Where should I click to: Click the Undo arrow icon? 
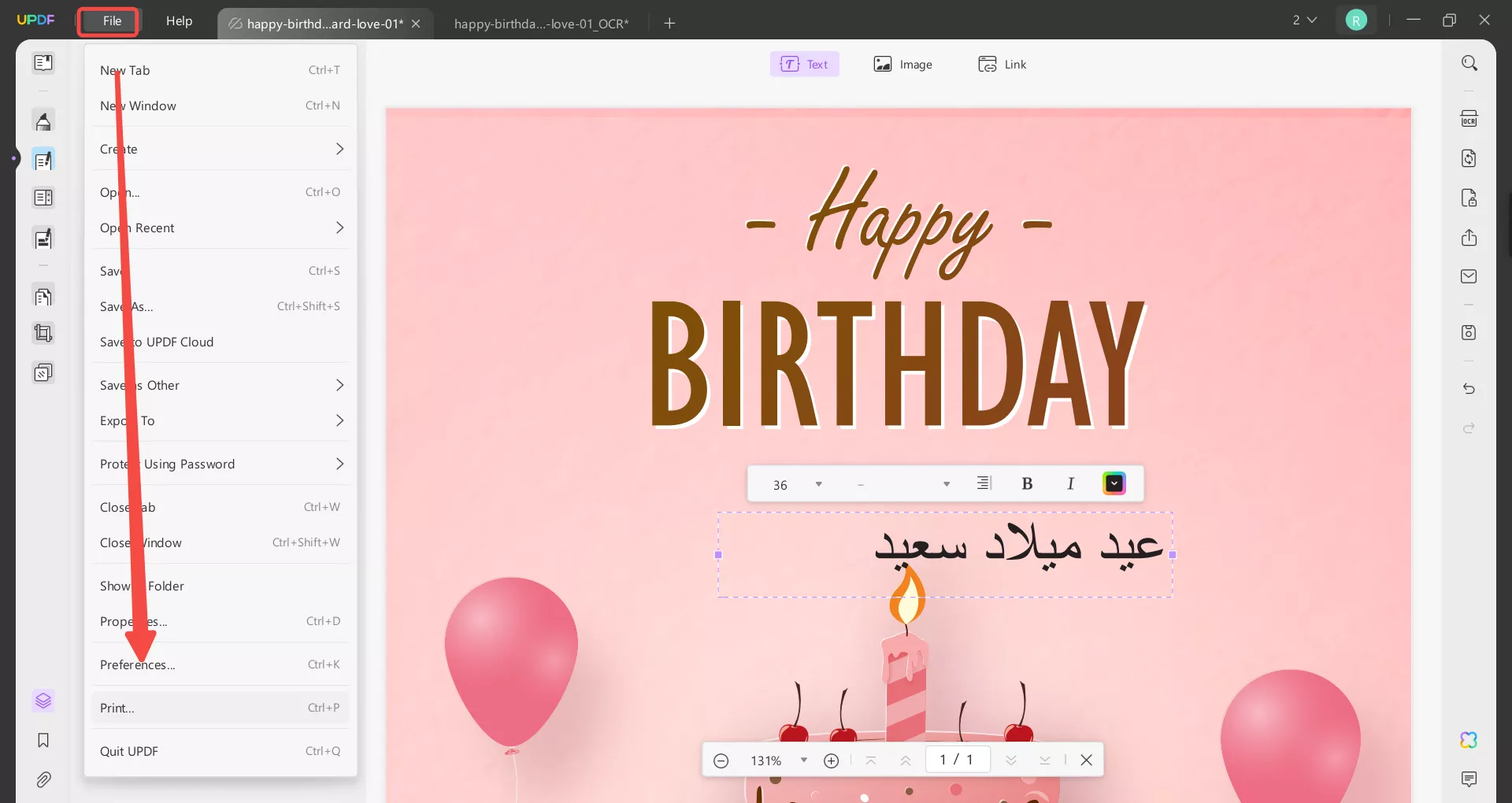point(1468,389)
